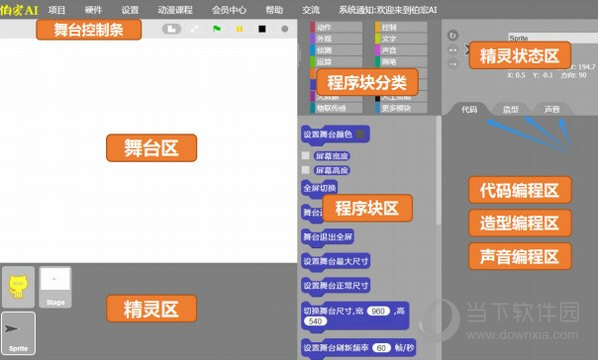The width and height of the screenshot is (598, 360).
Task: Click the 舞台退出全屏 block
Action: (x=328, y=237)
